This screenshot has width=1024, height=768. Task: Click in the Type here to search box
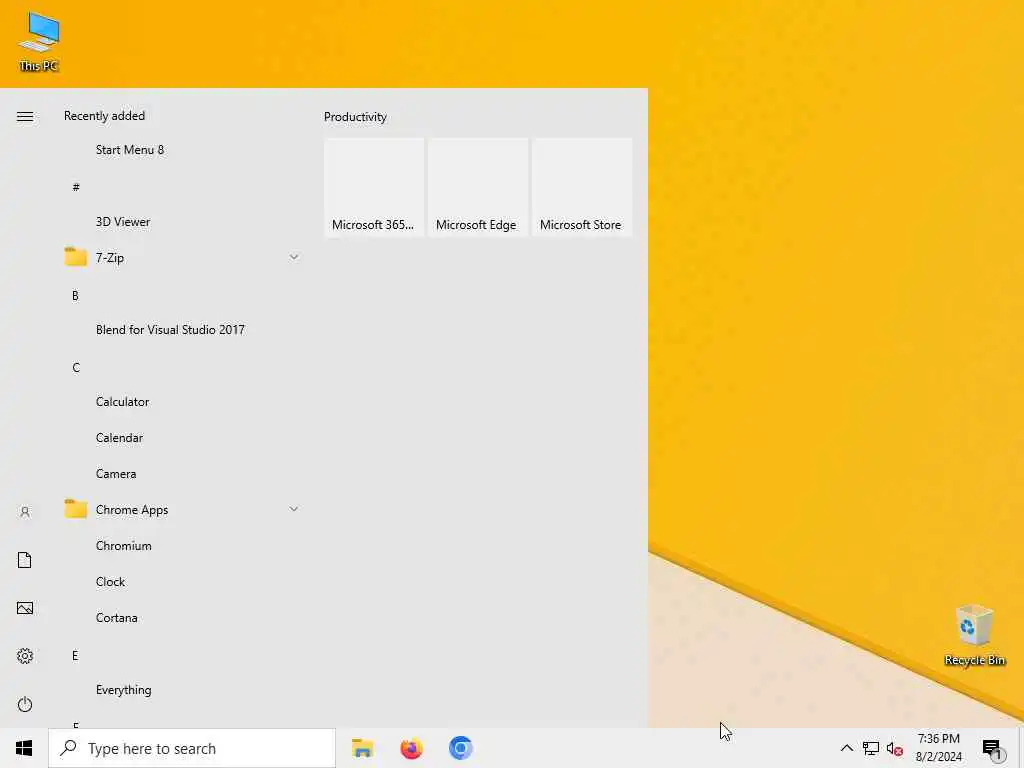point(192,748)
